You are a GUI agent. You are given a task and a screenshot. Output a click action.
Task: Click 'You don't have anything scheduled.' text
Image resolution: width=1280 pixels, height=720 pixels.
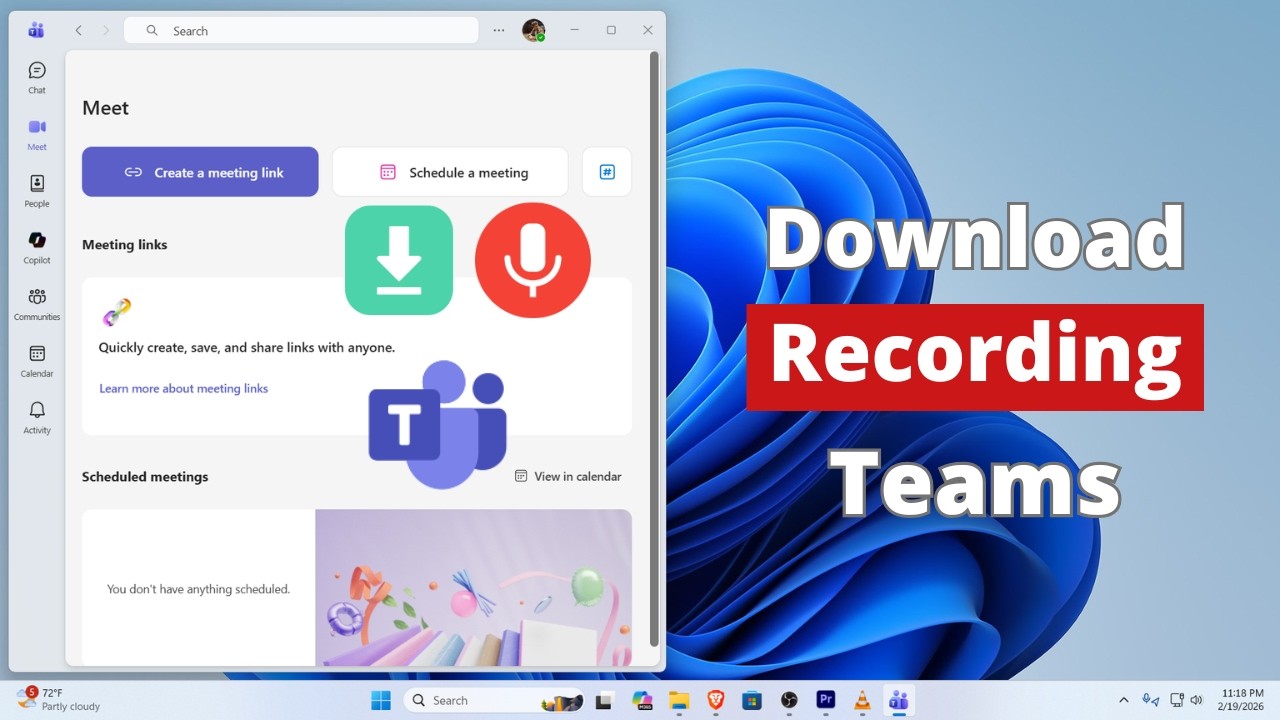pos(198,589)
